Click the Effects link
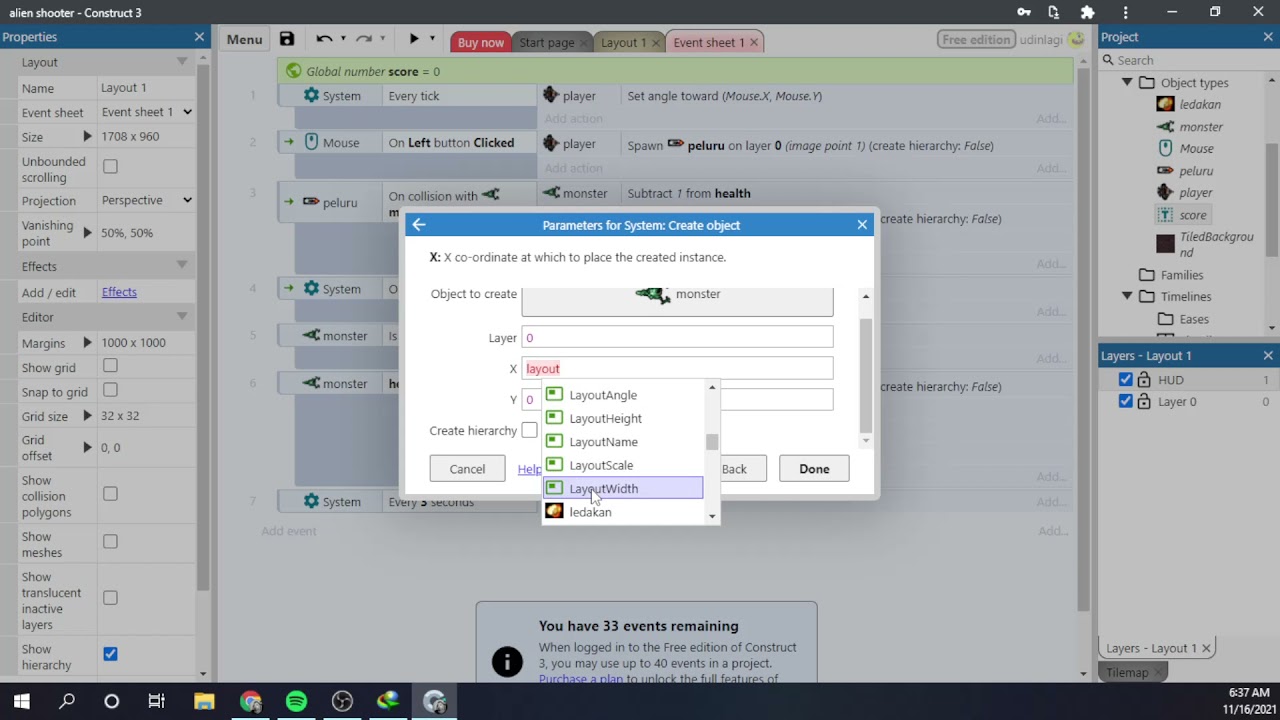The height and width of the screenshot is (720, 1280). pyautogui.click(x=119, y=292)
